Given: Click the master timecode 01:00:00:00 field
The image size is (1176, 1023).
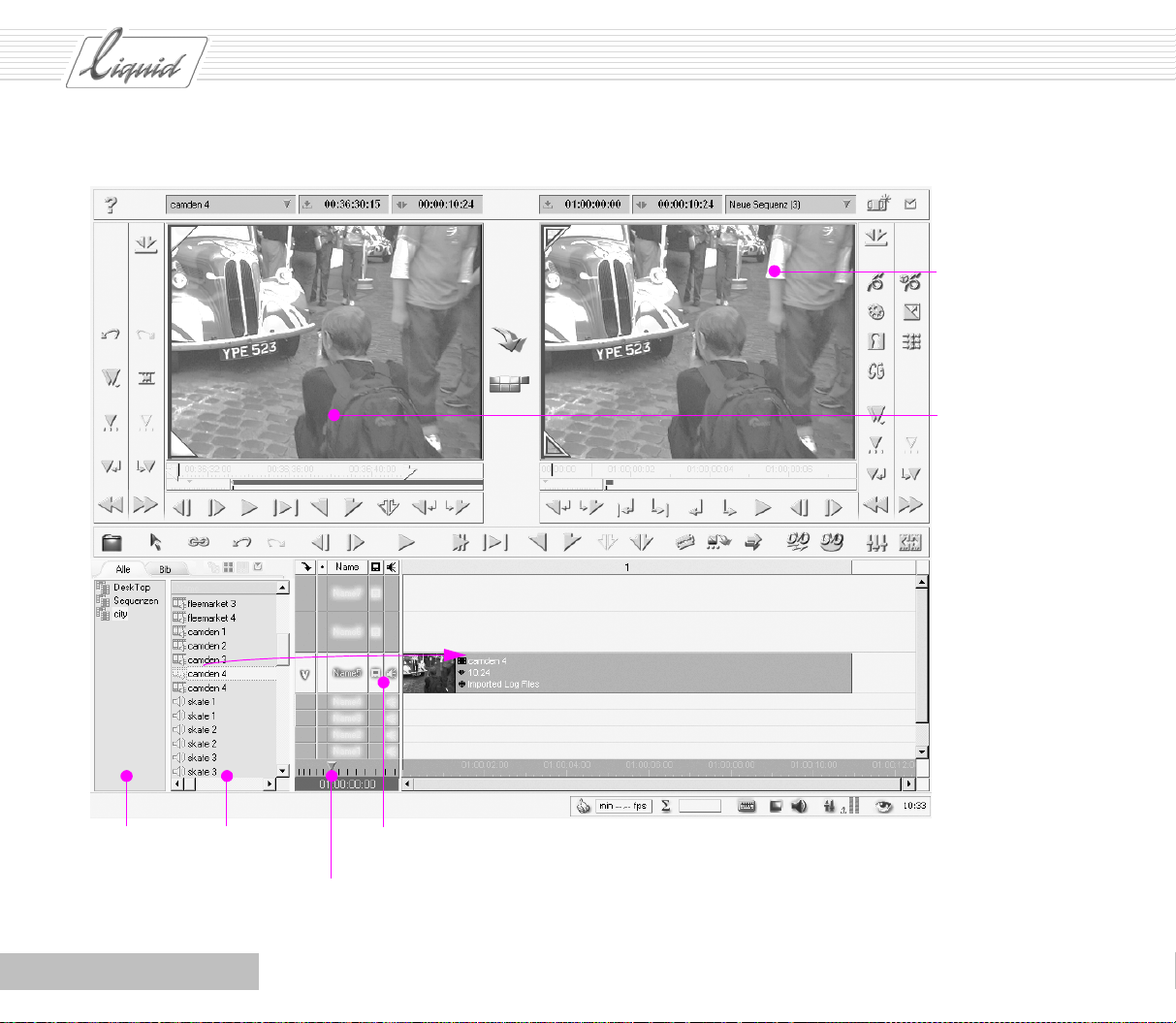Looking at the screenshot, I should pos(584,205).
